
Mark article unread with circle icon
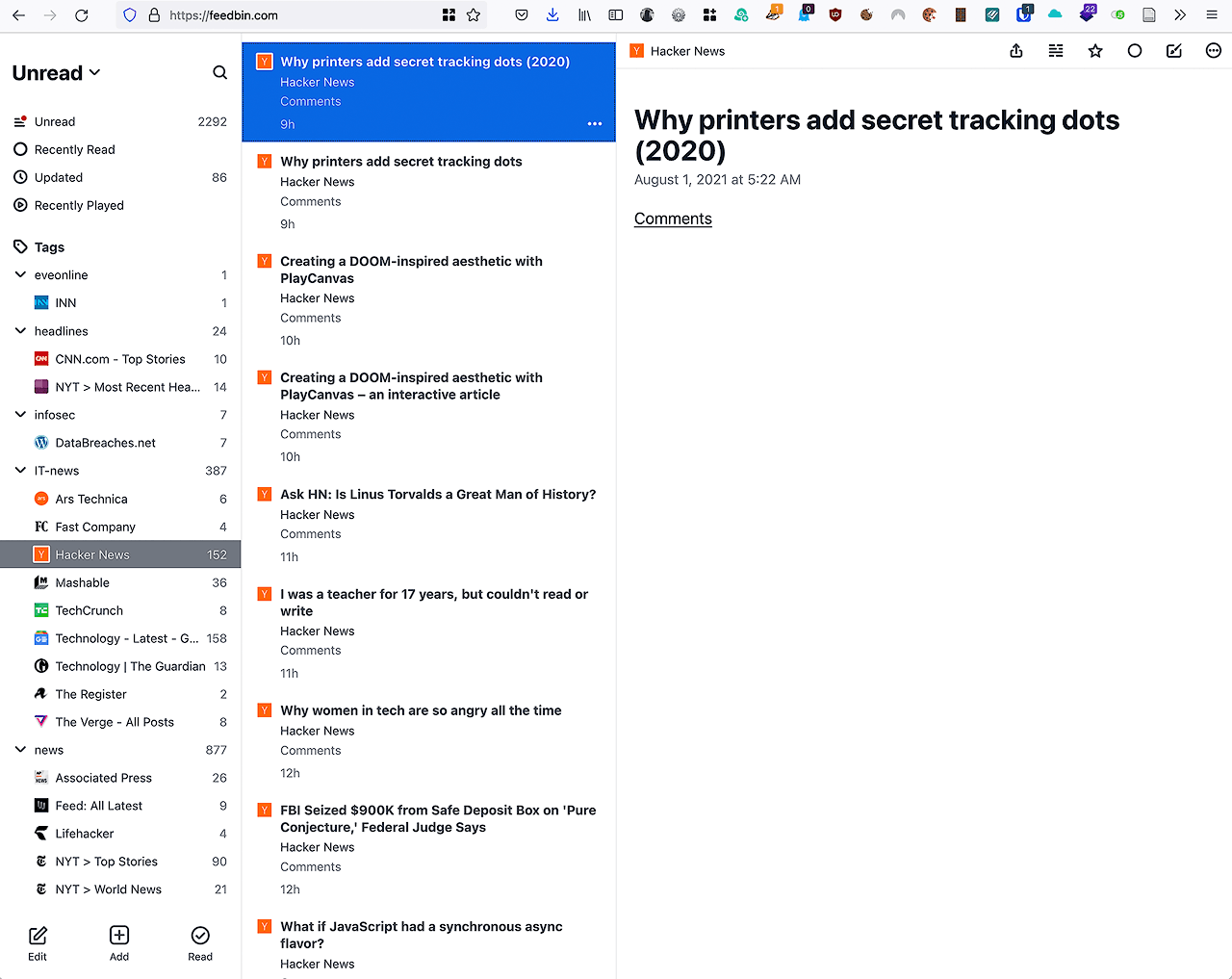[1135, 51]
